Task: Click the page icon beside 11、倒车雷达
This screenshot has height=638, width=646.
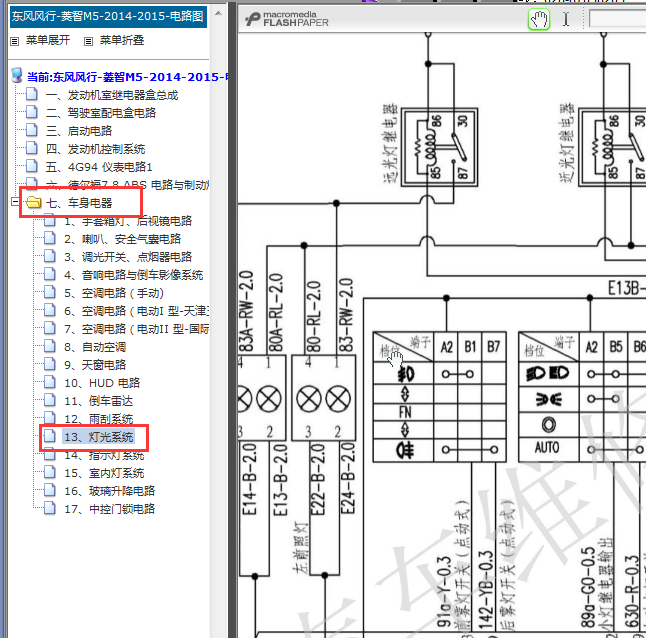Action: (x=50, y=400)
